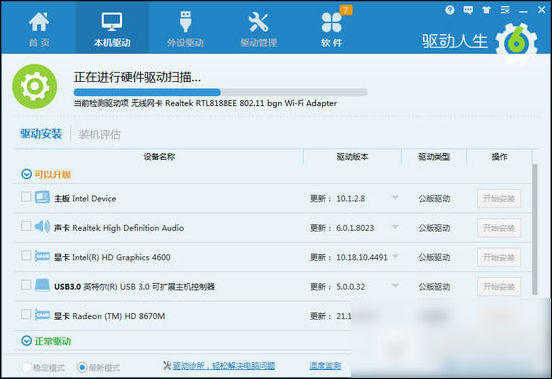Open the 驱动诊所 troubleshooting link
This screenshot has width=552, height=379.
(224, 366)
